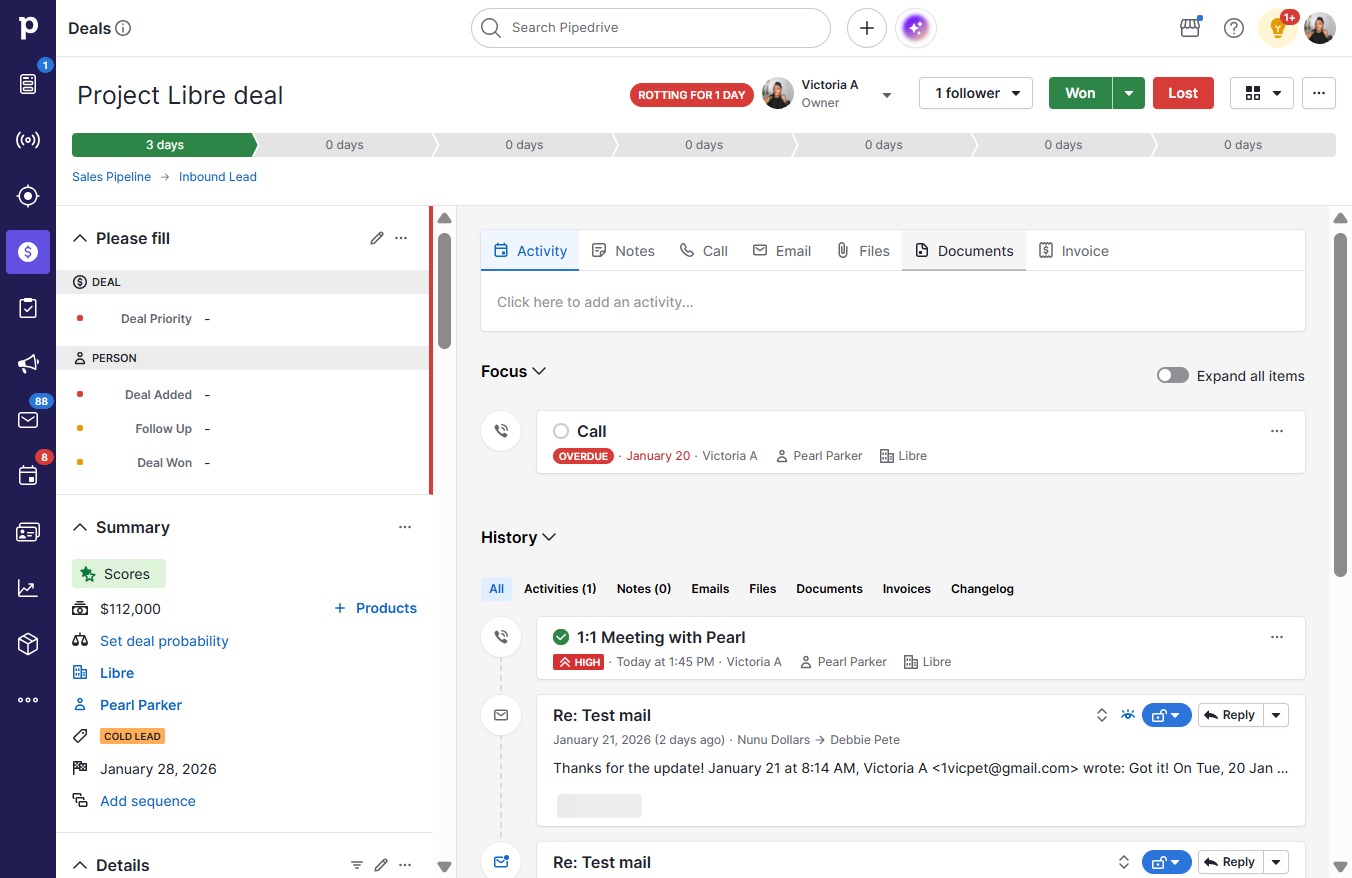Mark the overdue Call activity as done
1352x878 pixels.
561,431
